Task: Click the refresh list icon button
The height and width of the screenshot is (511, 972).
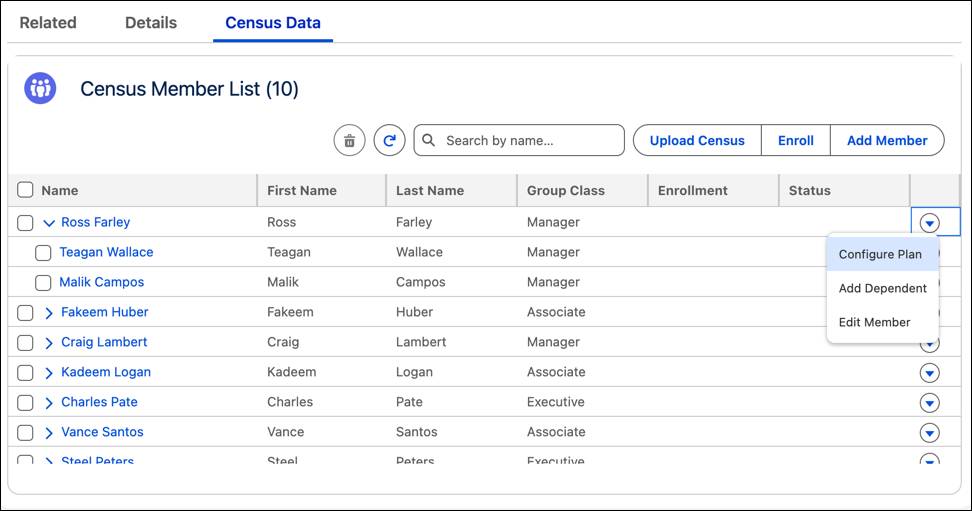Action: click(389, 141)
